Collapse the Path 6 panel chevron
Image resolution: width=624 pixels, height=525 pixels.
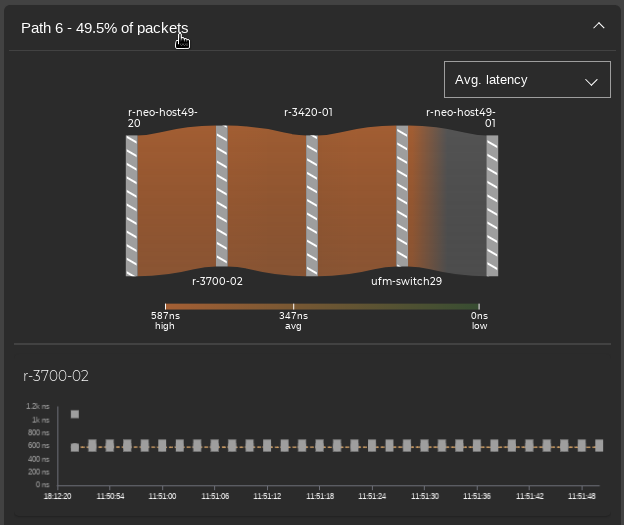(x=599, y=26)
